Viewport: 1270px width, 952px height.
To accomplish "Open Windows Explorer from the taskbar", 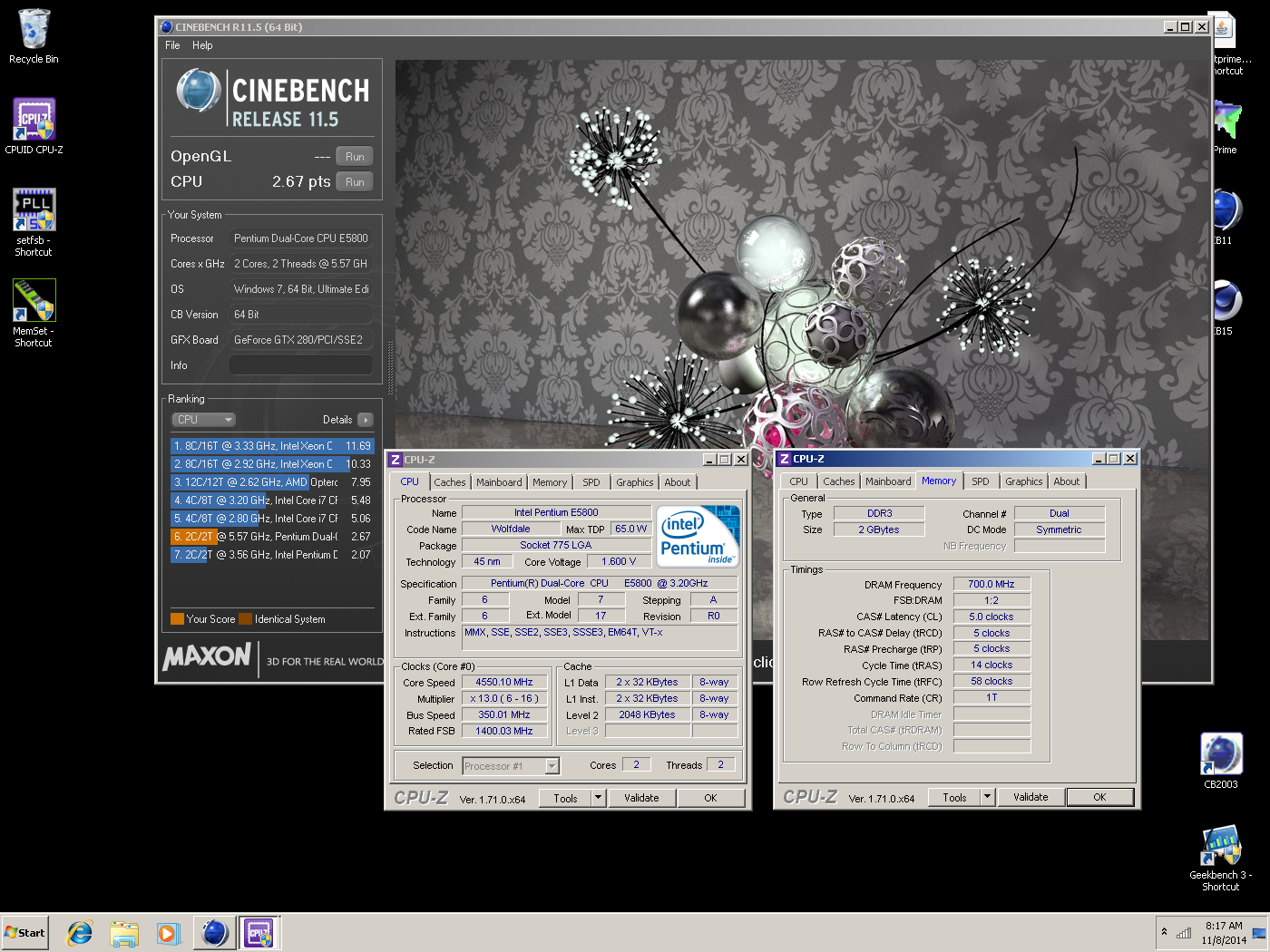I will (x=124, y=933).
